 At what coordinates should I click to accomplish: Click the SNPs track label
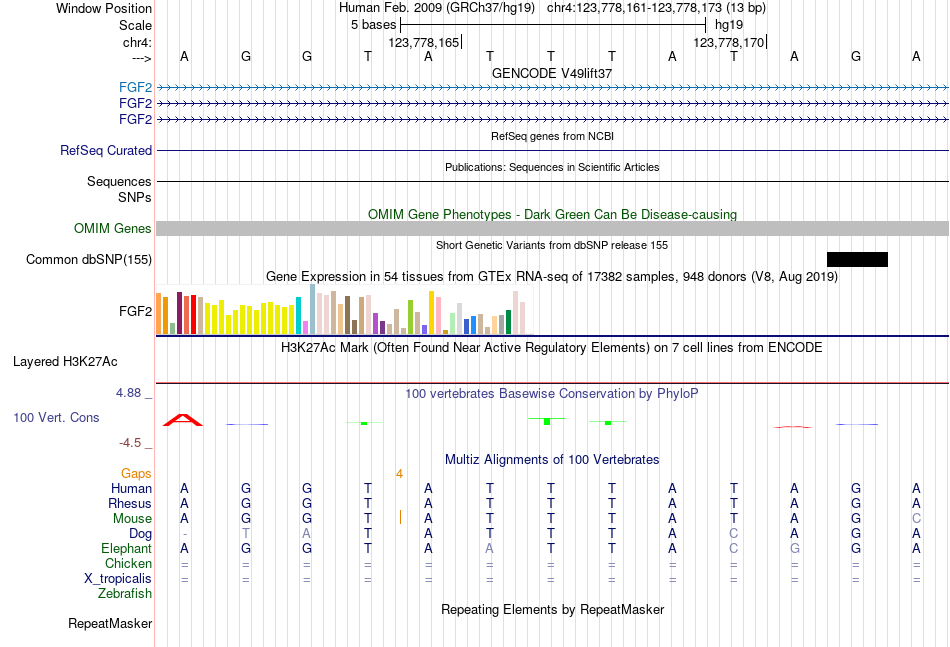(135, 197)
